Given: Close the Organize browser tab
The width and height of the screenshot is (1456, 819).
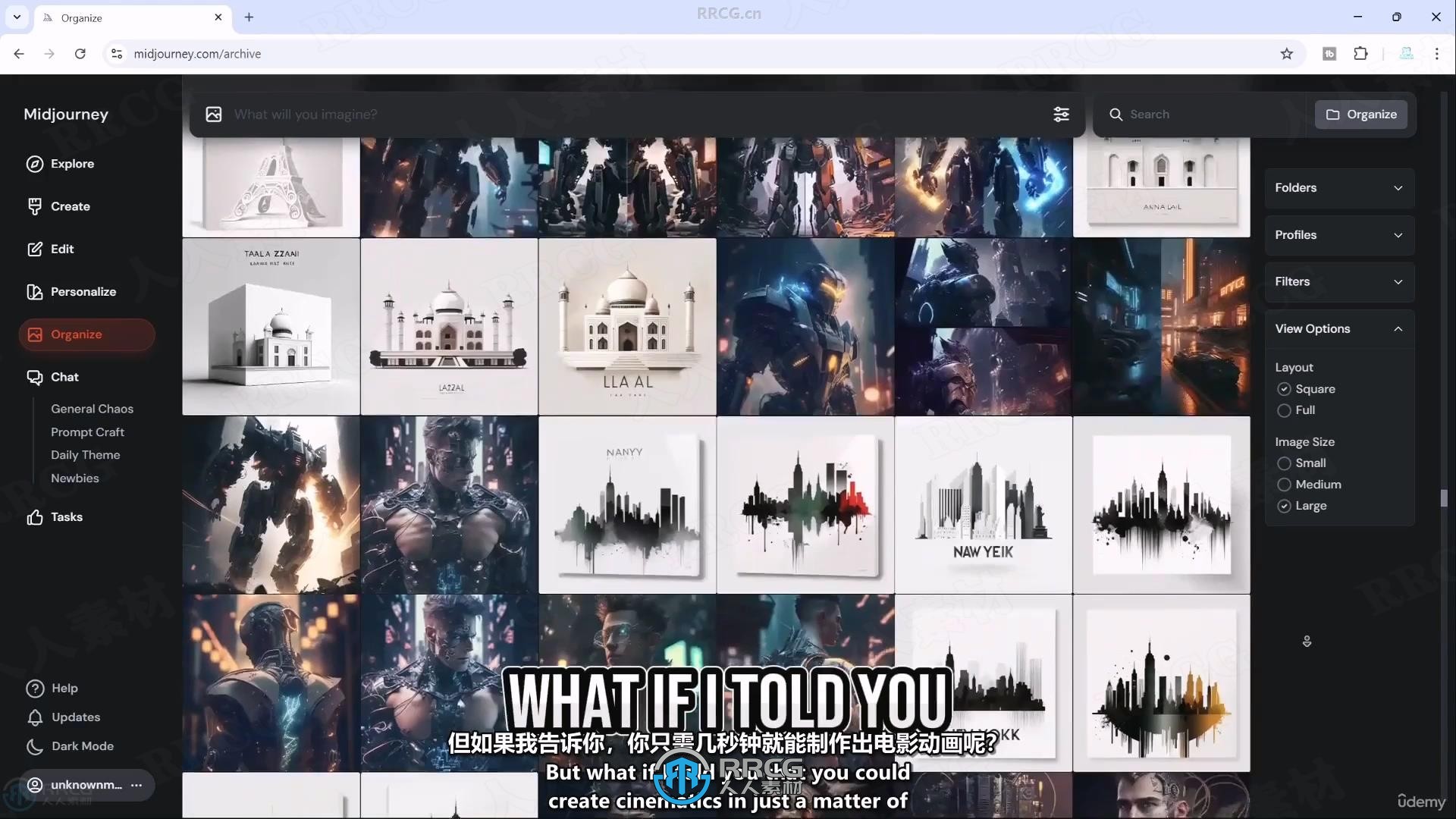Looking at the screenshot, I should (x=218, y=17).
